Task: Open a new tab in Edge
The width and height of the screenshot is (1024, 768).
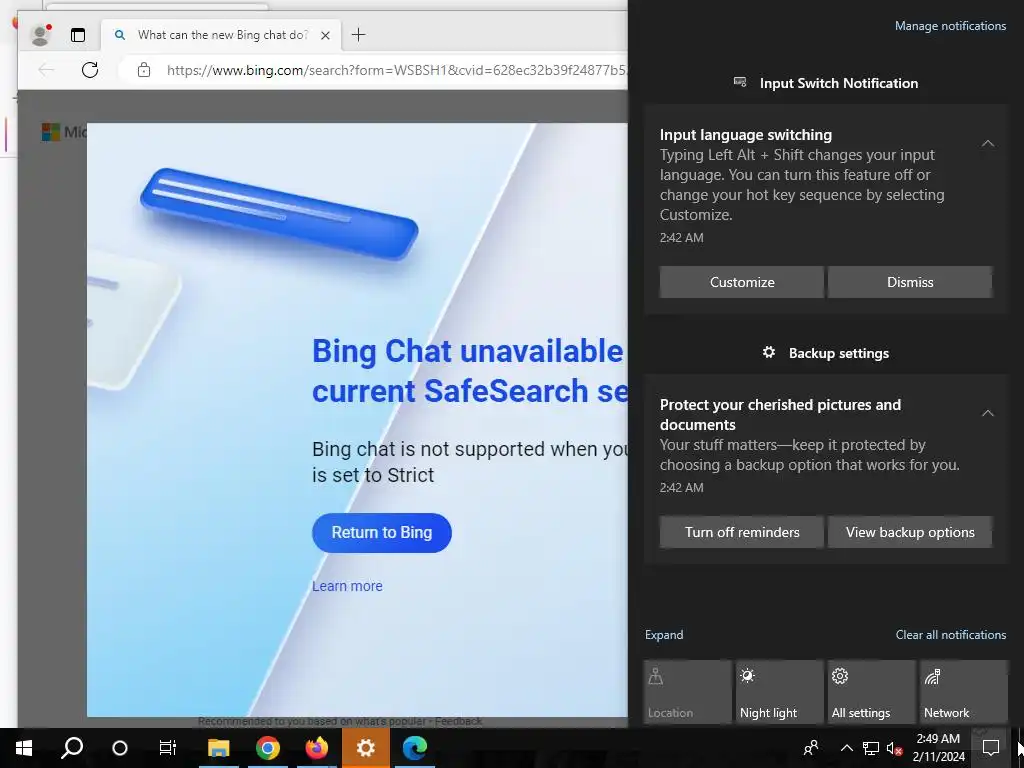Action: tap(359, 35)
